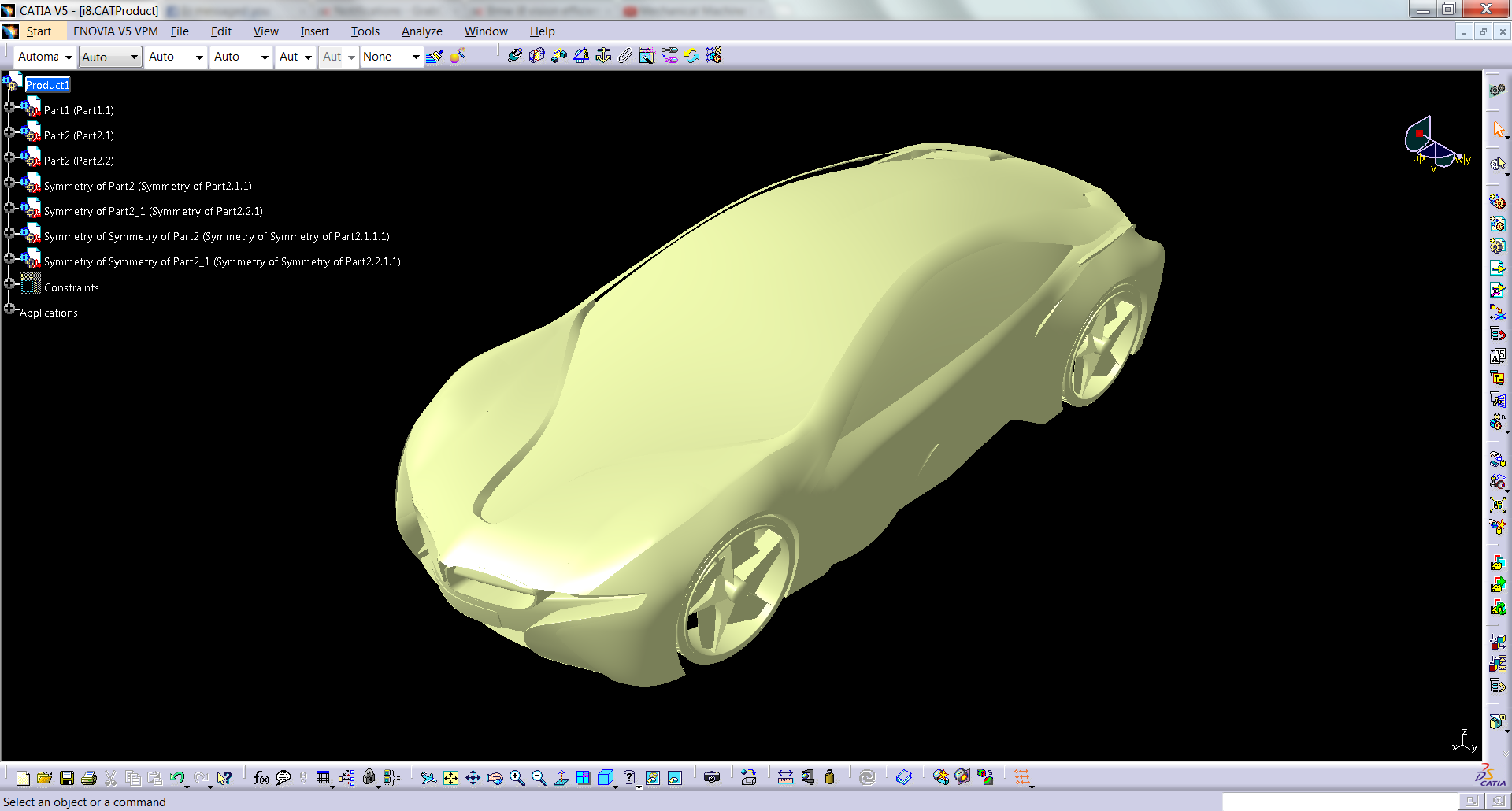Image resolution: width=1512 pixels, height=811 pixels.
Task: Click the Zoom In magnifier
Action: (x=517, y=778)
